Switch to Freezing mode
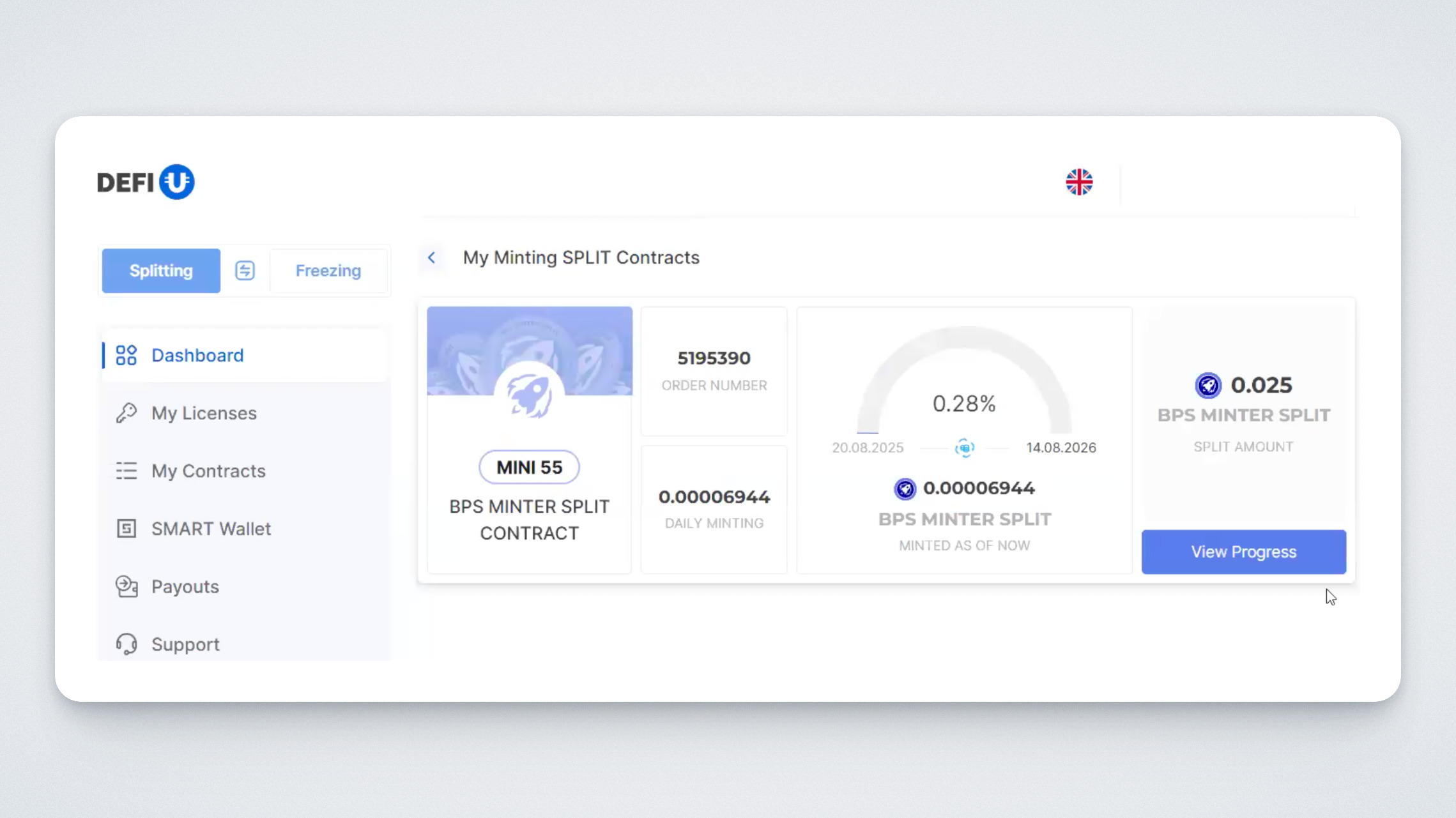Image resolution: width=1456 pixels, height=818 pixels. coord(328,270)
